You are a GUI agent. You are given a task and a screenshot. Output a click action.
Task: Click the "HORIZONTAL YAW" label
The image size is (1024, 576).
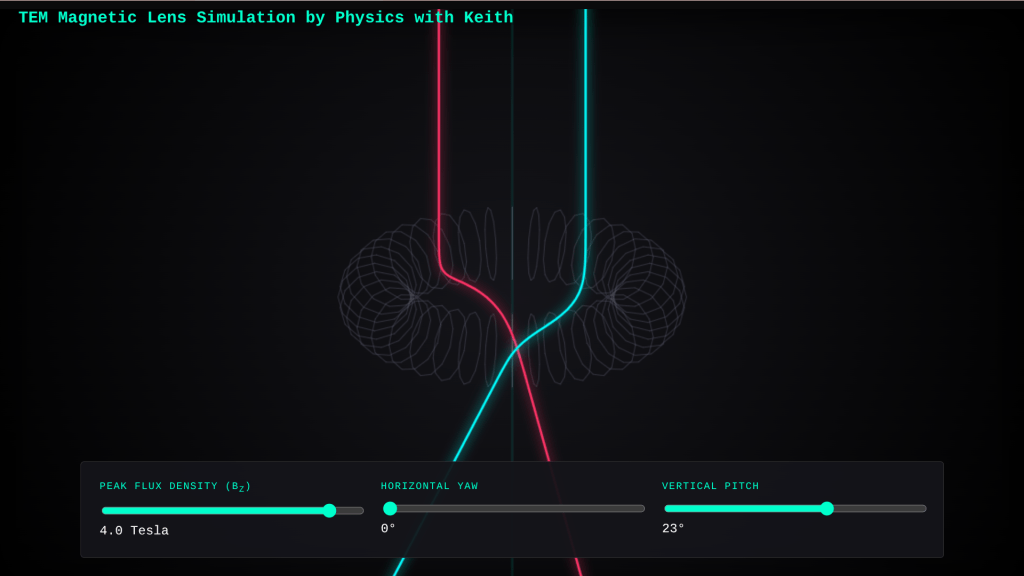coord(429,486)
